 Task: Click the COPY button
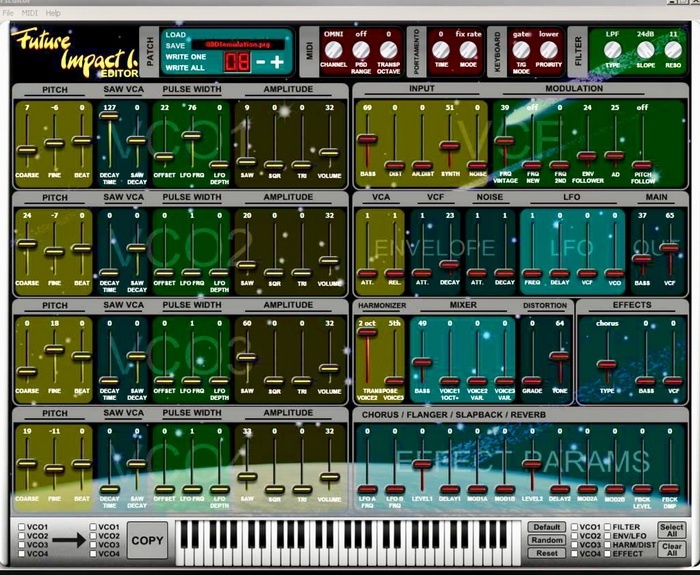pyautogui.click(x=147, y=540)
